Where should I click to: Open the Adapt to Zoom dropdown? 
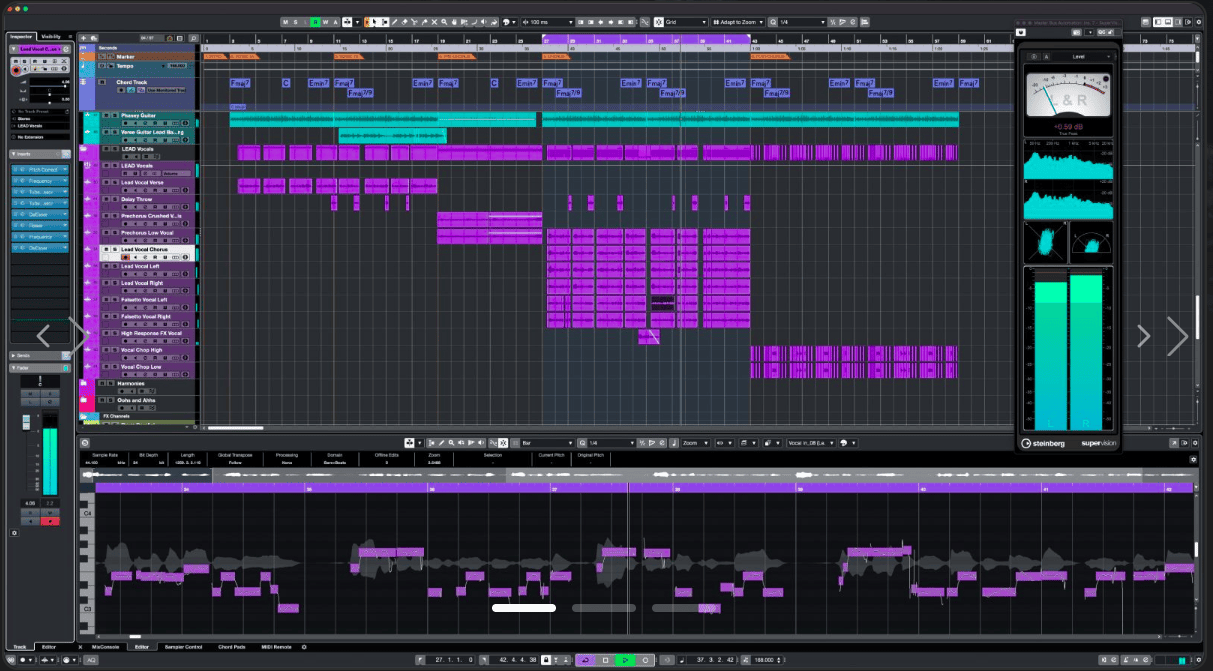click(x=738, y=21)
